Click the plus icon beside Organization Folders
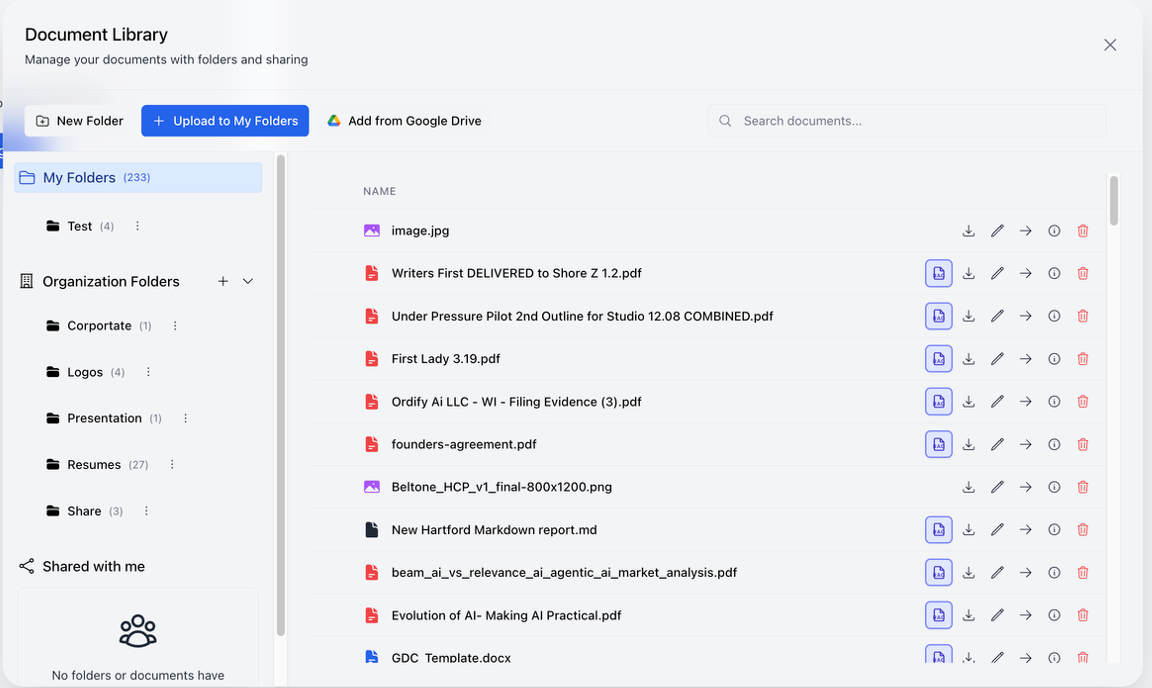The image size is (1152, 688). point(223,281)
